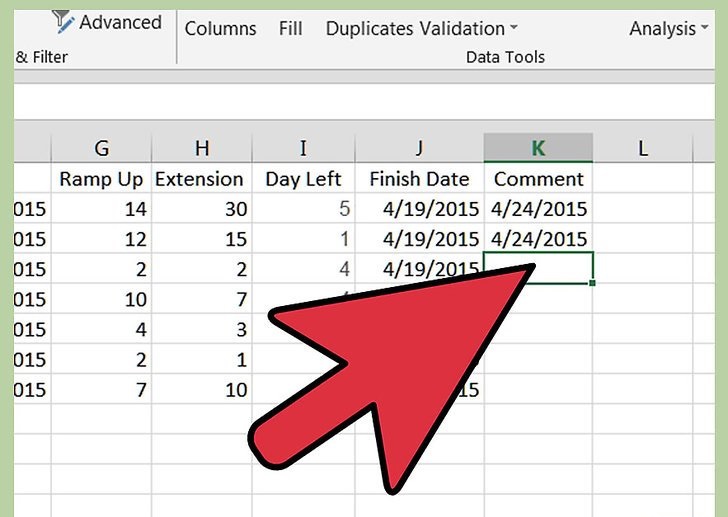Select column G header
Viewport: 728px width, 517px height.
pyautogui.click(x=101, y=148)
